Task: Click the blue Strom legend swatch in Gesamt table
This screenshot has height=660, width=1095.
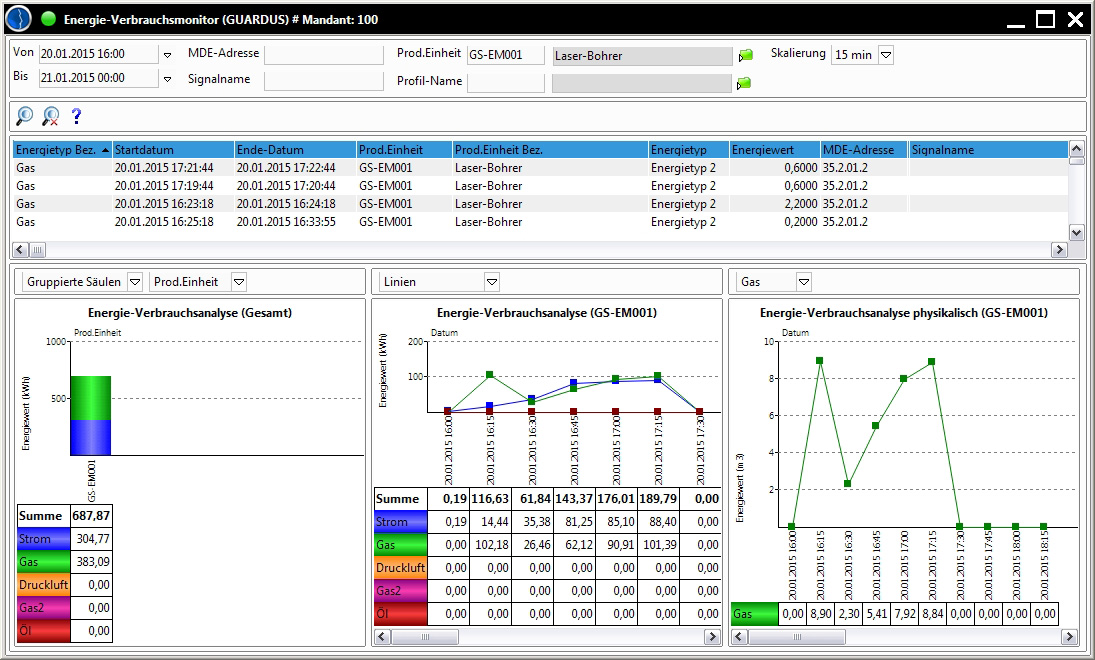Action: pyautogui.click(x=43, y=539)
